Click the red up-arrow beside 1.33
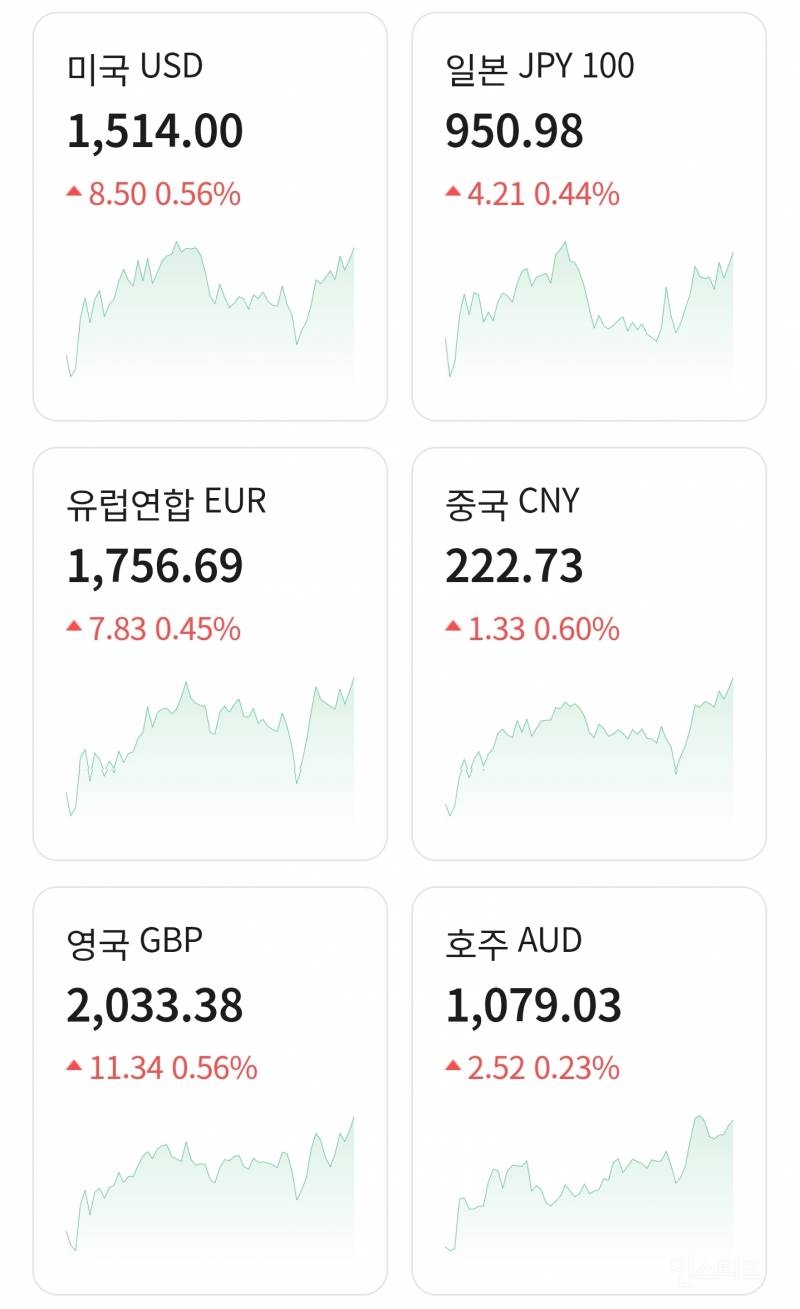 coord(453,627)
